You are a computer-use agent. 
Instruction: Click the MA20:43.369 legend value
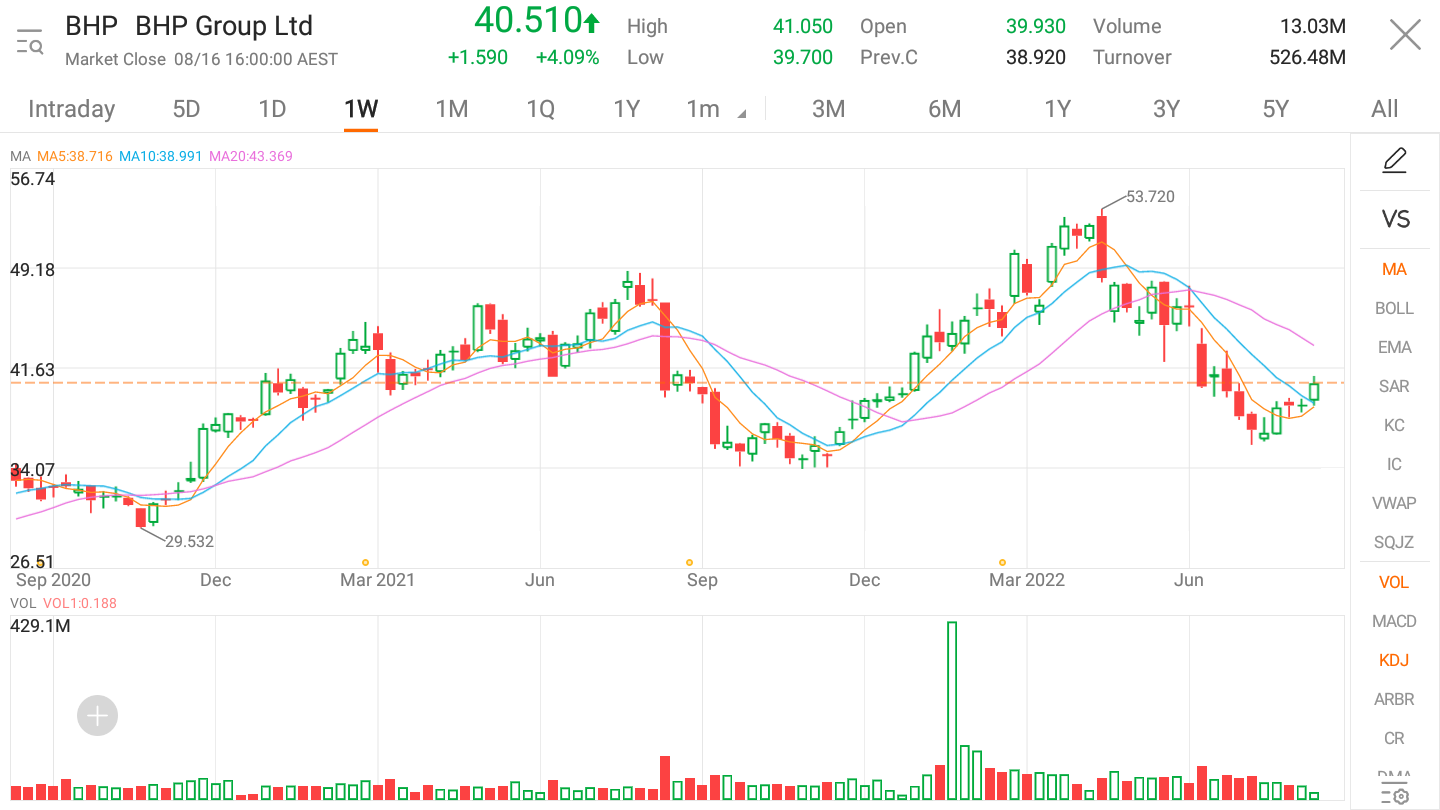click(x=251, y=156)
